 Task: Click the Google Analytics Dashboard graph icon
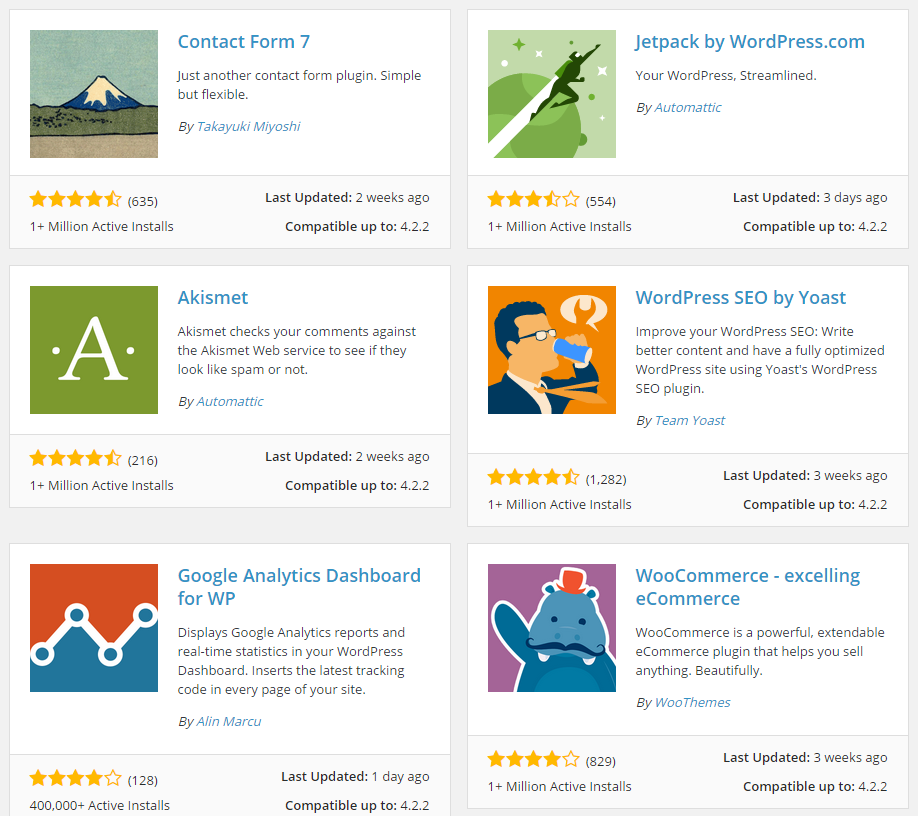click(x=94, y=628)
